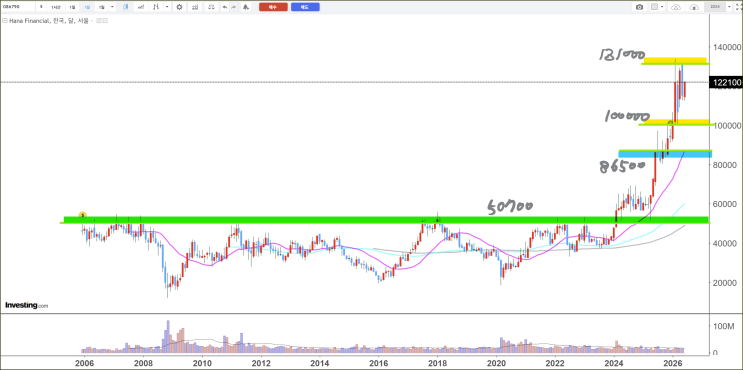Image resolution: width=743 pixels, height=370 pixels.
Task: Expand the time interval dropdown arrow
Action: click(x=112, y=7)
